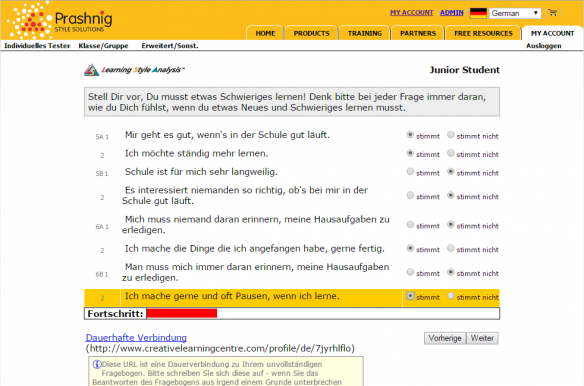Click the 'Dauerhafte Verbindung' link
Image resolution: width=584 pixels, height=386 pixels.
point(136,338)
